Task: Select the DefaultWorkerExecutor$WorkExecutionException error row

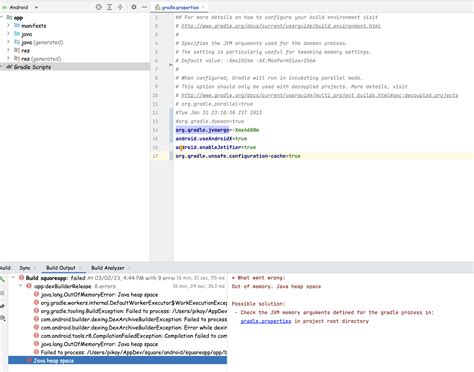Action: [117, 303]
